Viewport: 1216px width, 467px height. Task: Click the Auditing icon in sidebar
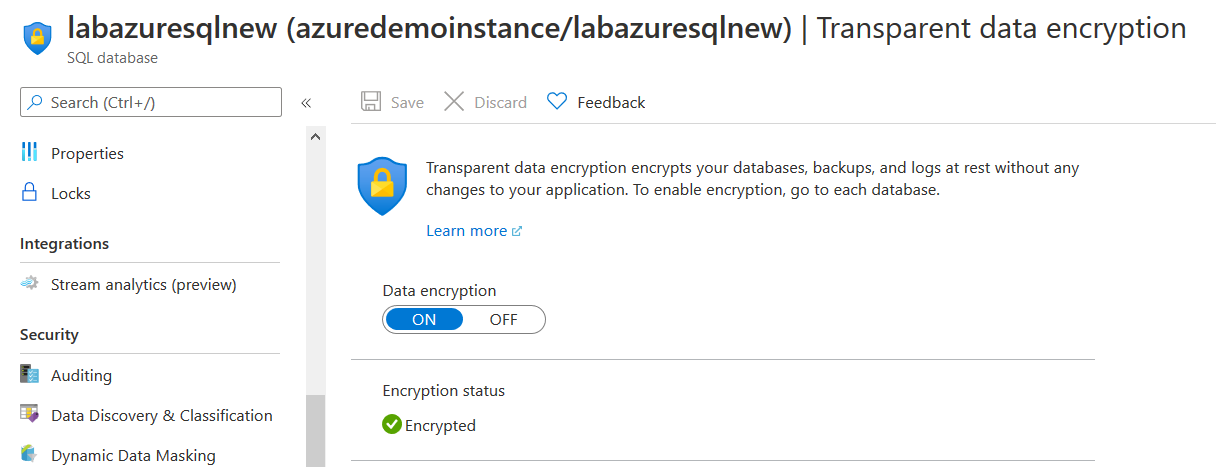[x=29, y=375]
